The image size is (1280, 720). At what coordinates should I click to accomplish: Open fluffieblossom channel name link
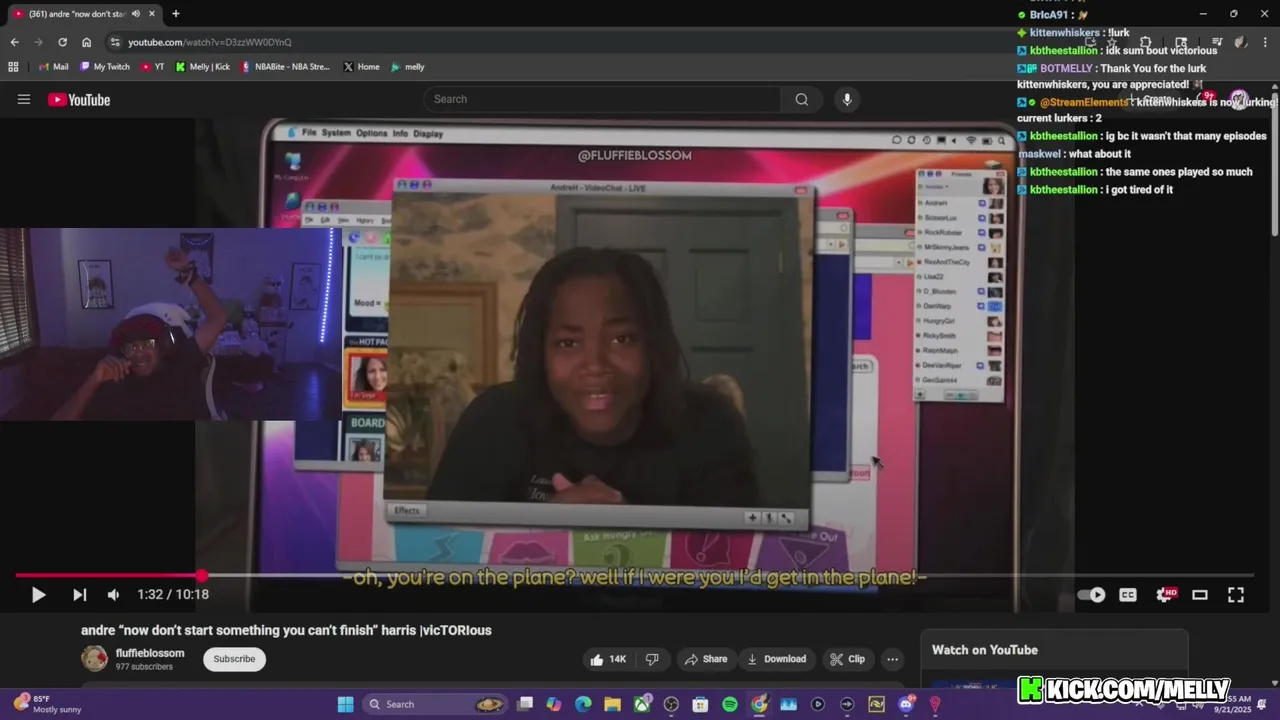pyautogui.click(x=150, y=653)
